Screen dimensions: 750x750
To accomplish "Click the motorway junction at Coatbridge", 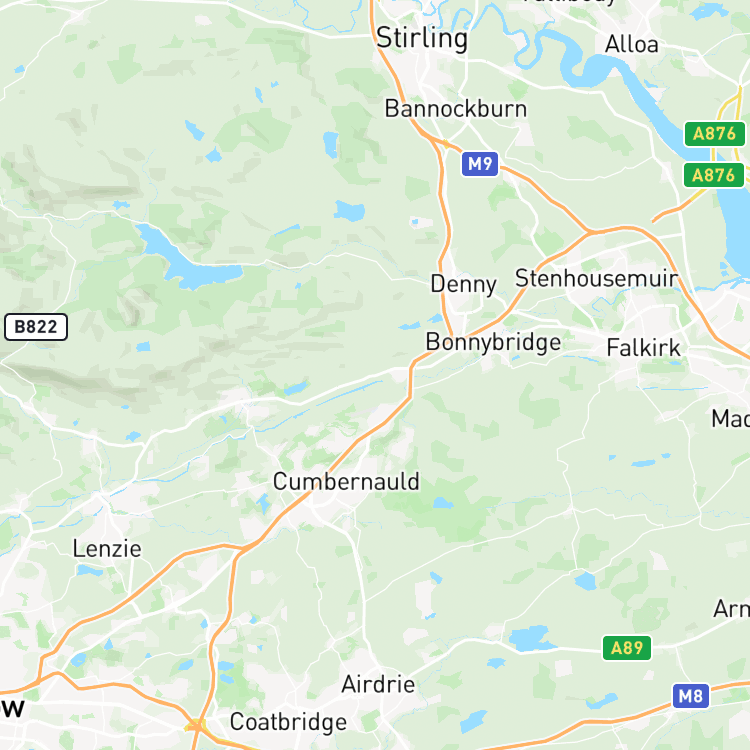I will point(196,727).
